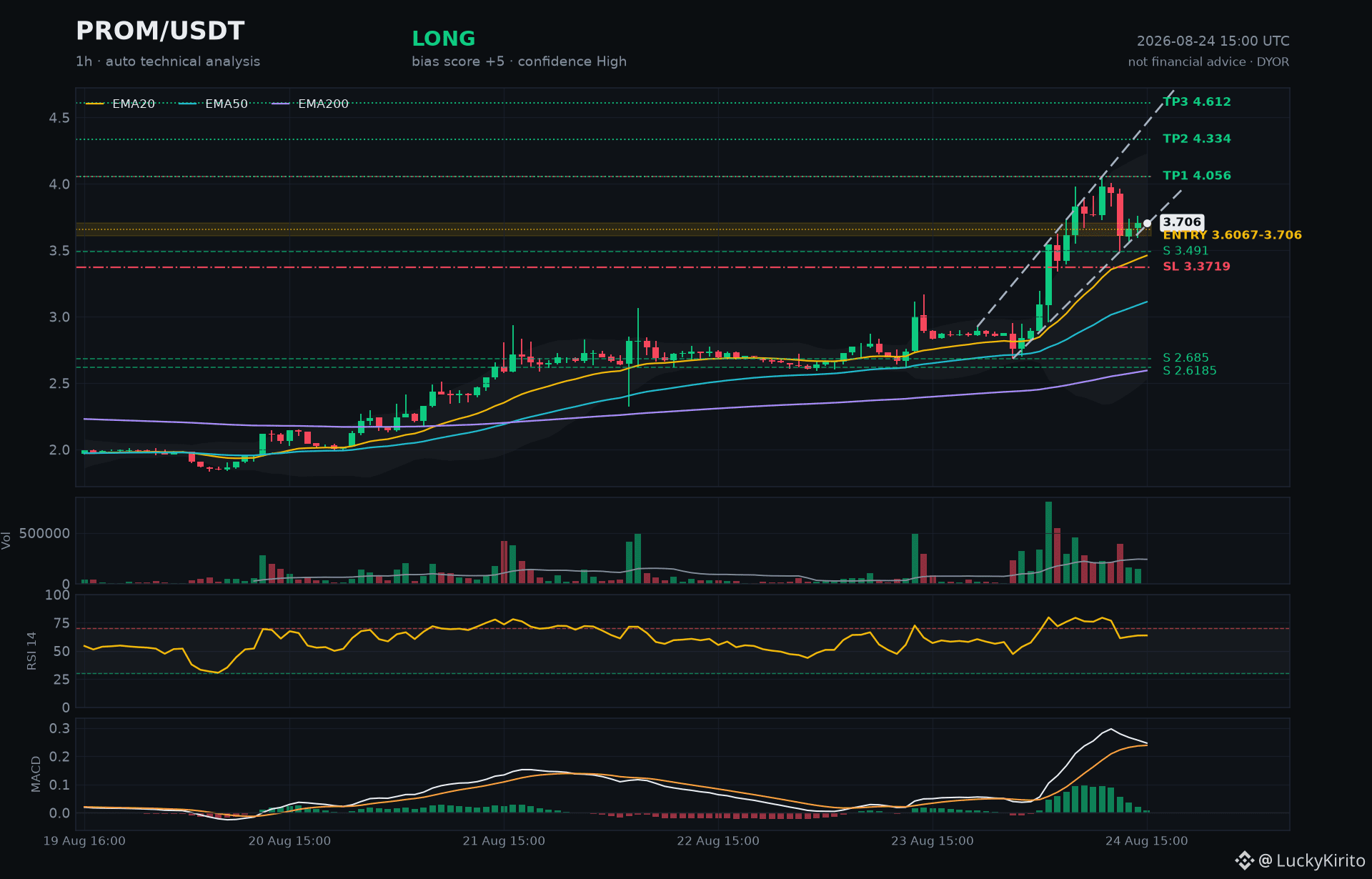The image size is (1372, 879).
Task: Click the 2.5 price axis tick
Action: (x=59, y=384)
